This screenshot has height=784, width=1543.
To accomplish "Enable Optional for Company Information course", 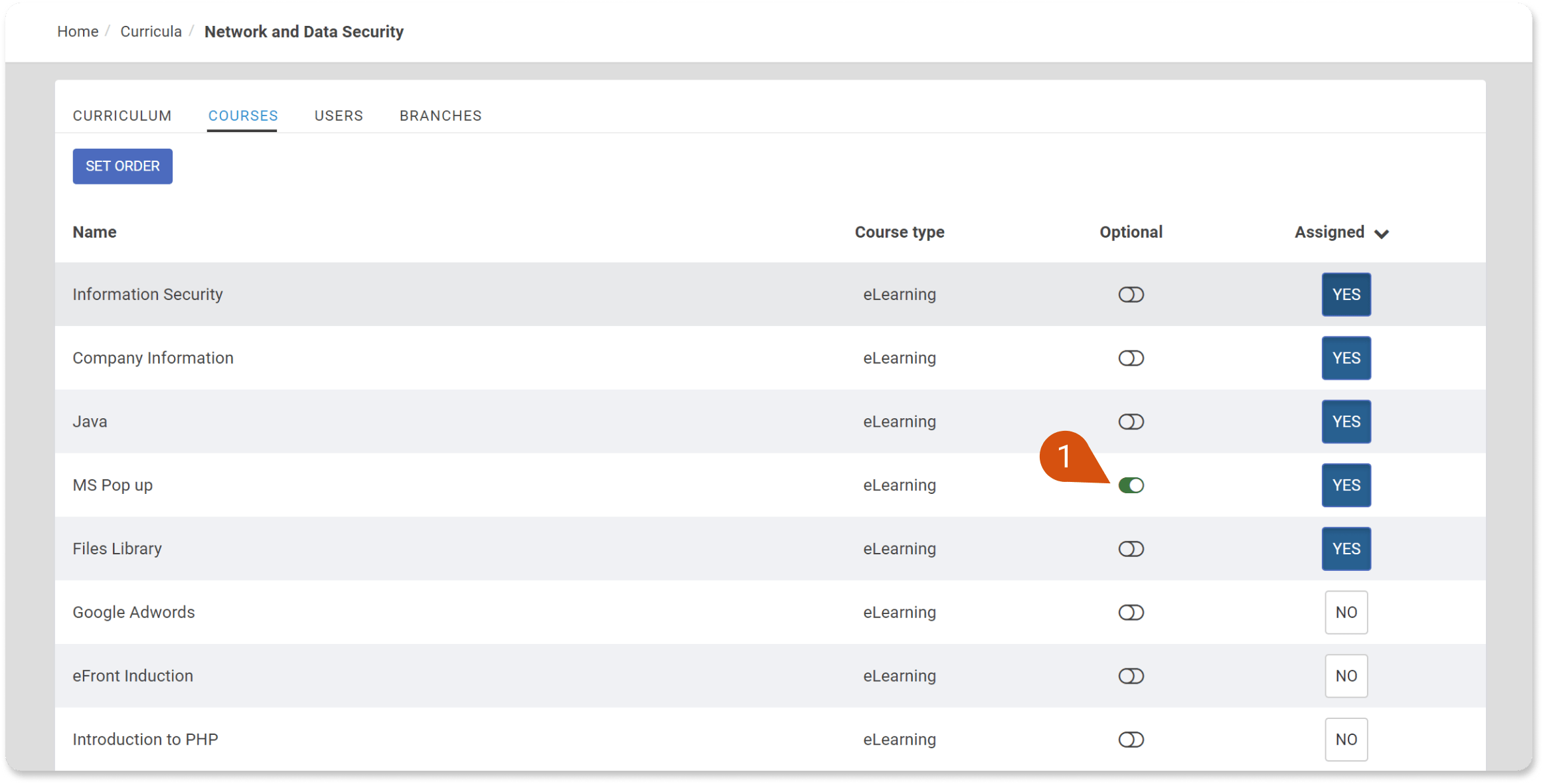I will pos(1131,358).
